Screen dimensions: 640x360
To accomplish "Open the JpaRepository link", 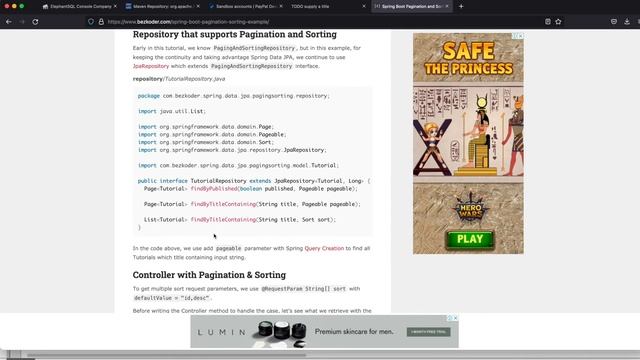I will (x=151, y=66).
